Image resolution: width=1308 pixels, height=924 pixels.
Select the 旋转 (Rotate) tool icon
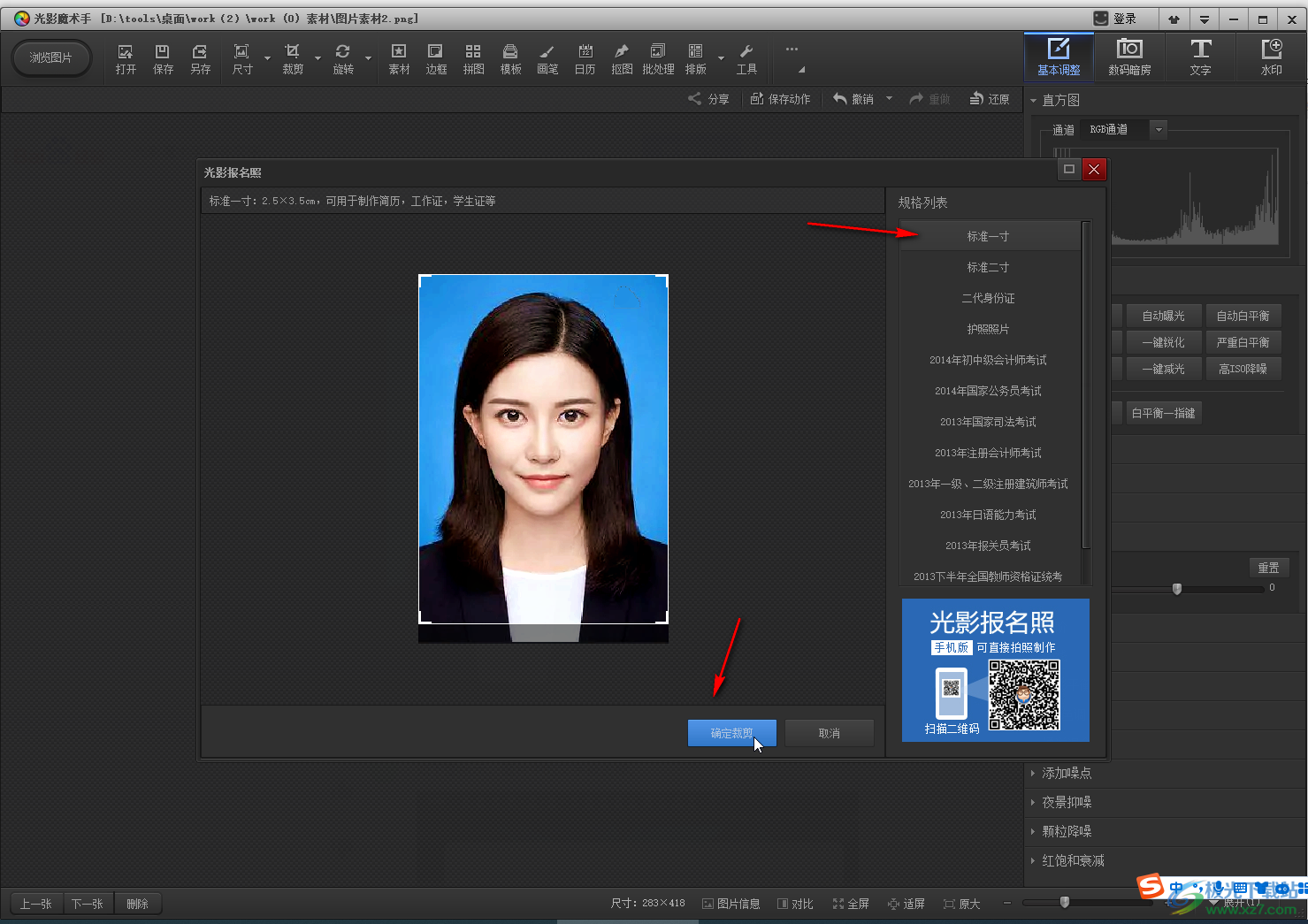pos(343,59)
